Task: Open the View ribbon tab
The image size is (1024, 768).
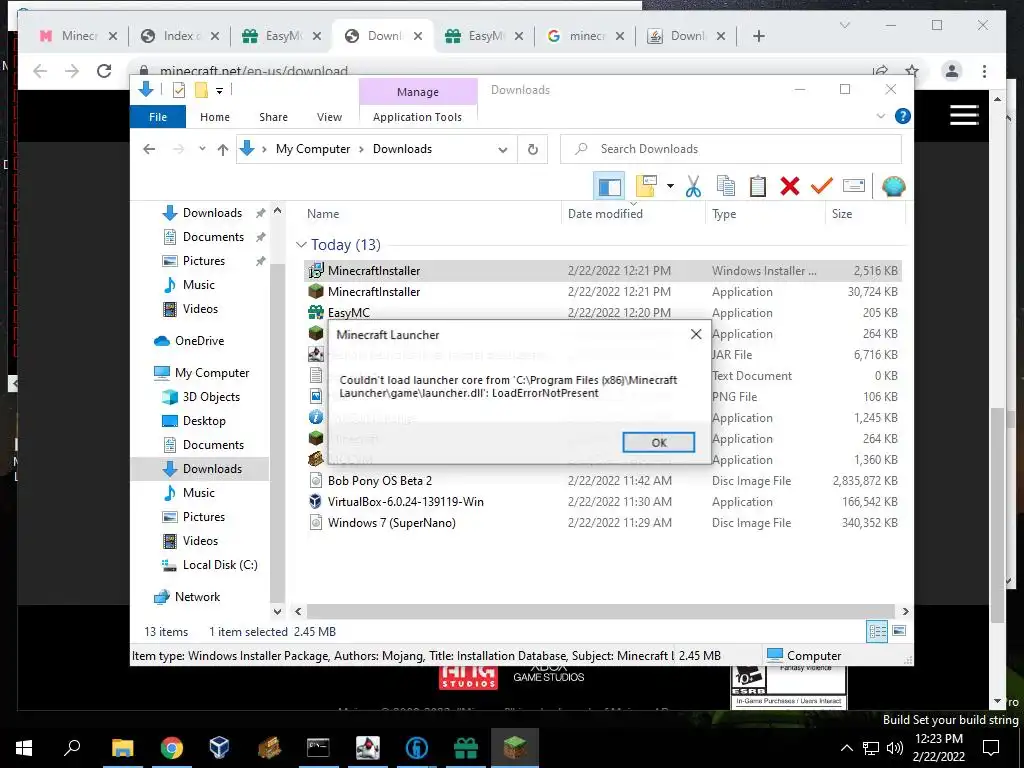Action: pos(329,117)
